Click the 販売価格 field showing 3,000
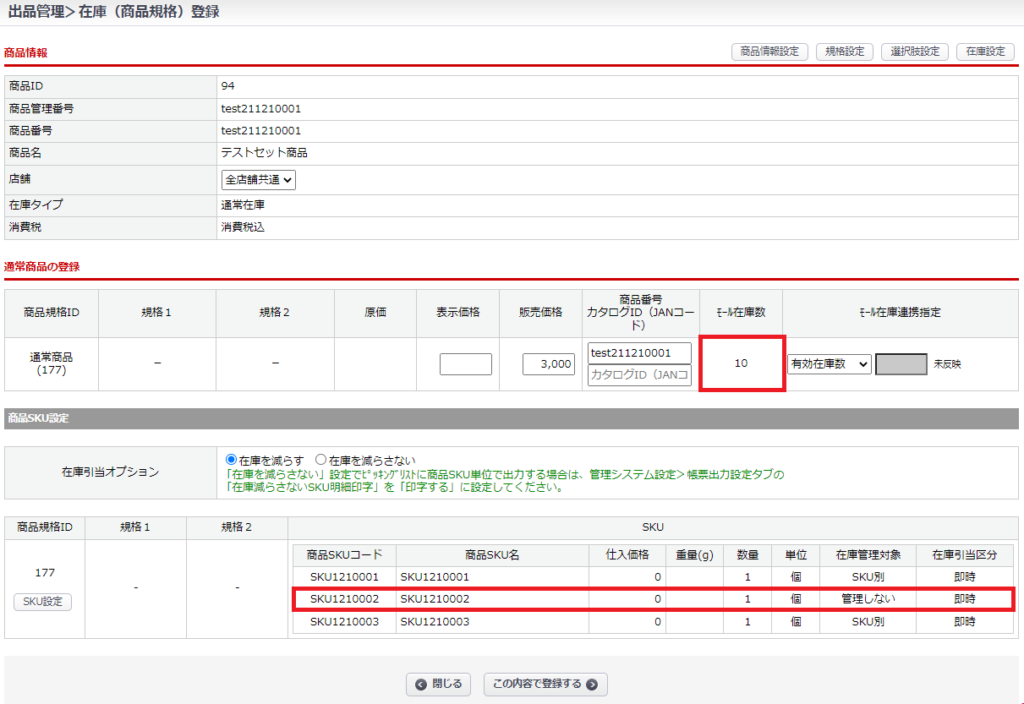This screenshot has width=1024, height=704. pos(549,364)
